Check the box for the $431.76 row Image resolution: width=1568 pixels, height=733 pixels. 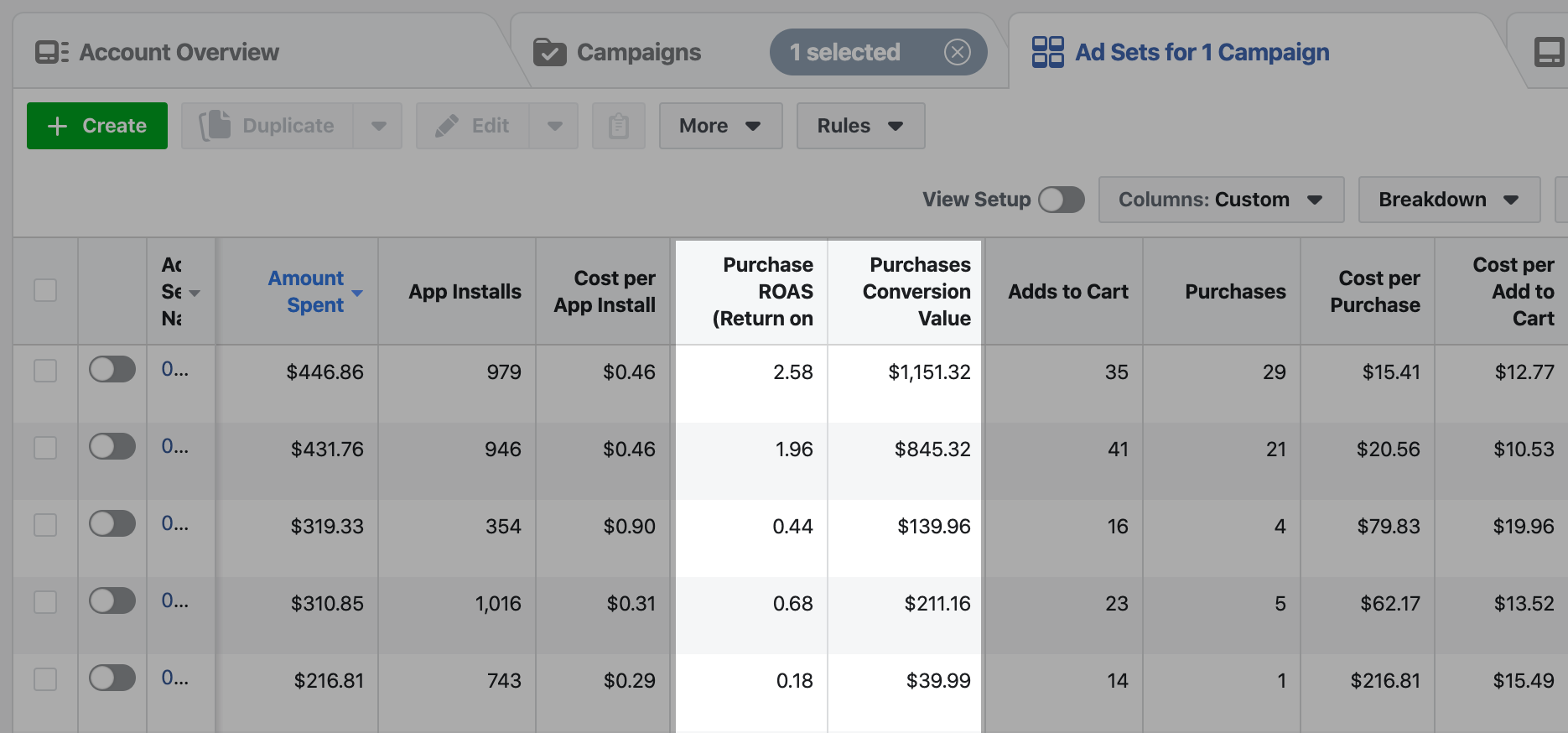45,448
